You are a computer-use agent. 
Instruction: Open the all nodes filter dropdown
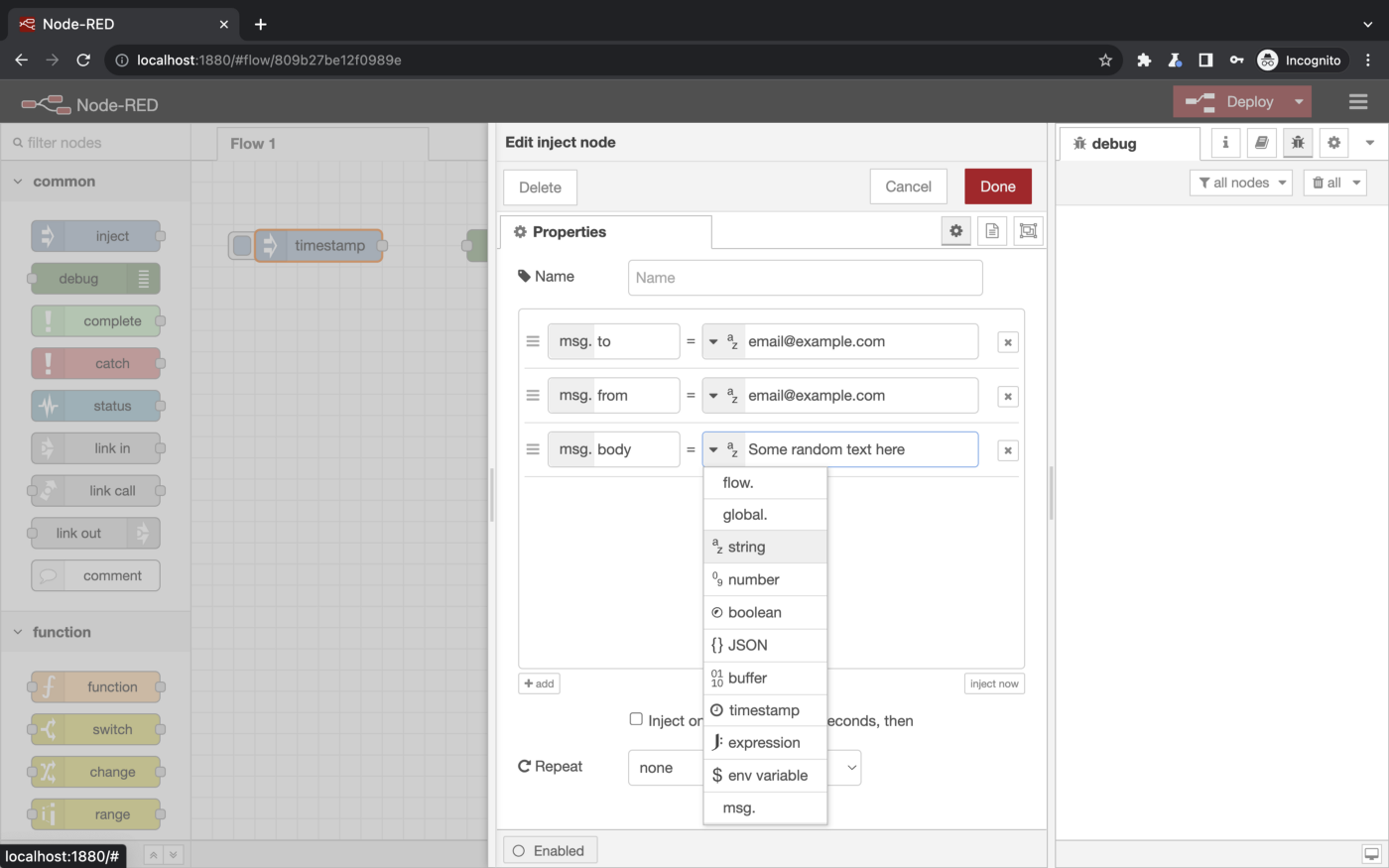(1241, 183)
